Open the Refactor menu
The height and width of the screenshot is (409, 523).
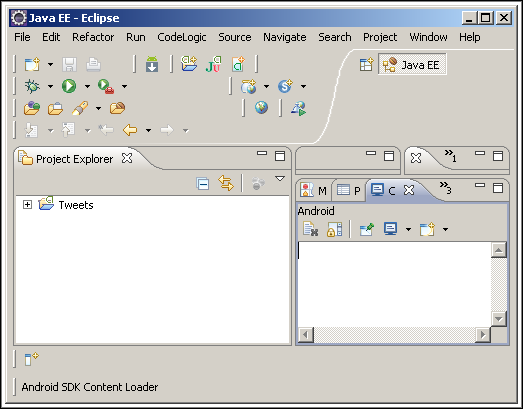click(x=93, y=37)
